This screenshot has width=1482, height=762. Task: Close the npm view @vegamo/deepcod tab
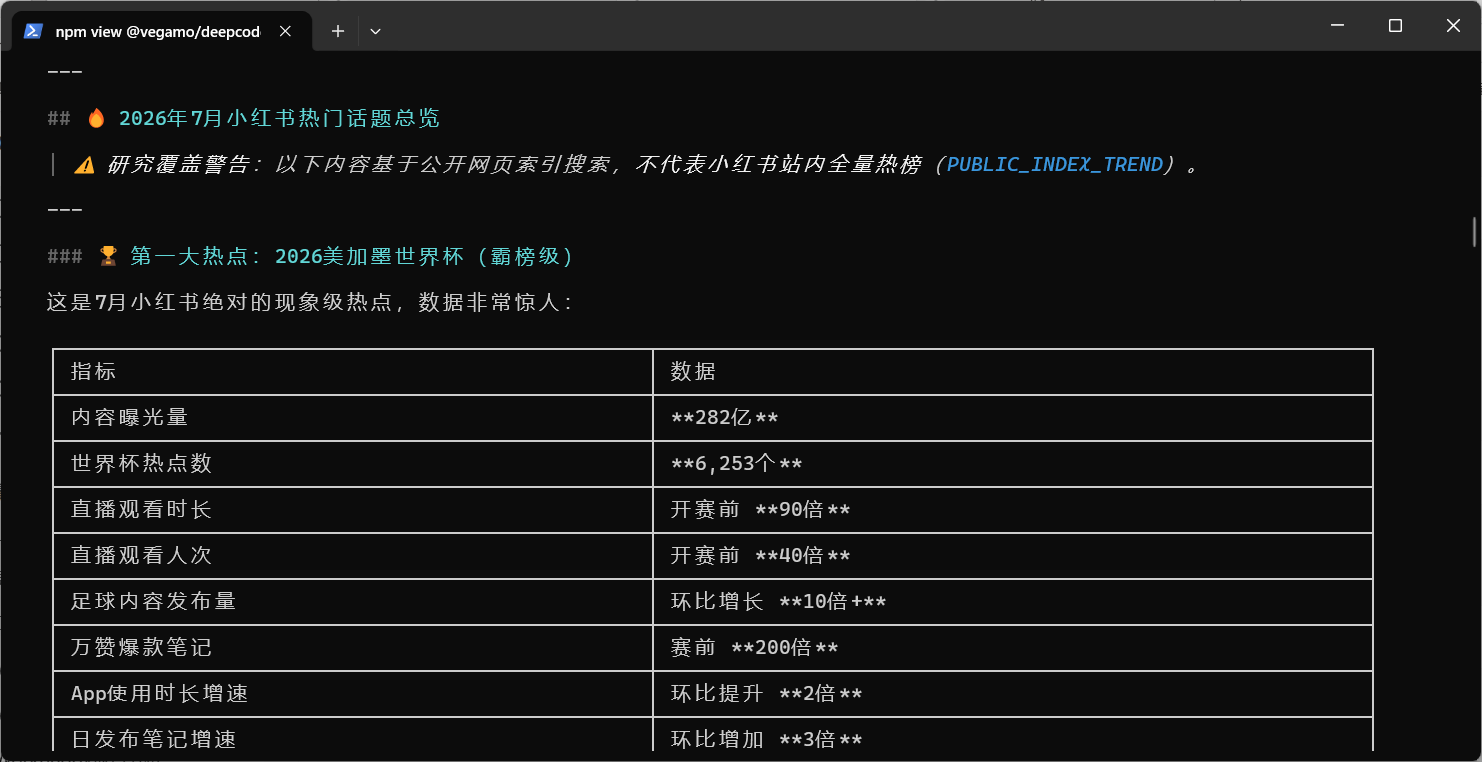point(285,31)
